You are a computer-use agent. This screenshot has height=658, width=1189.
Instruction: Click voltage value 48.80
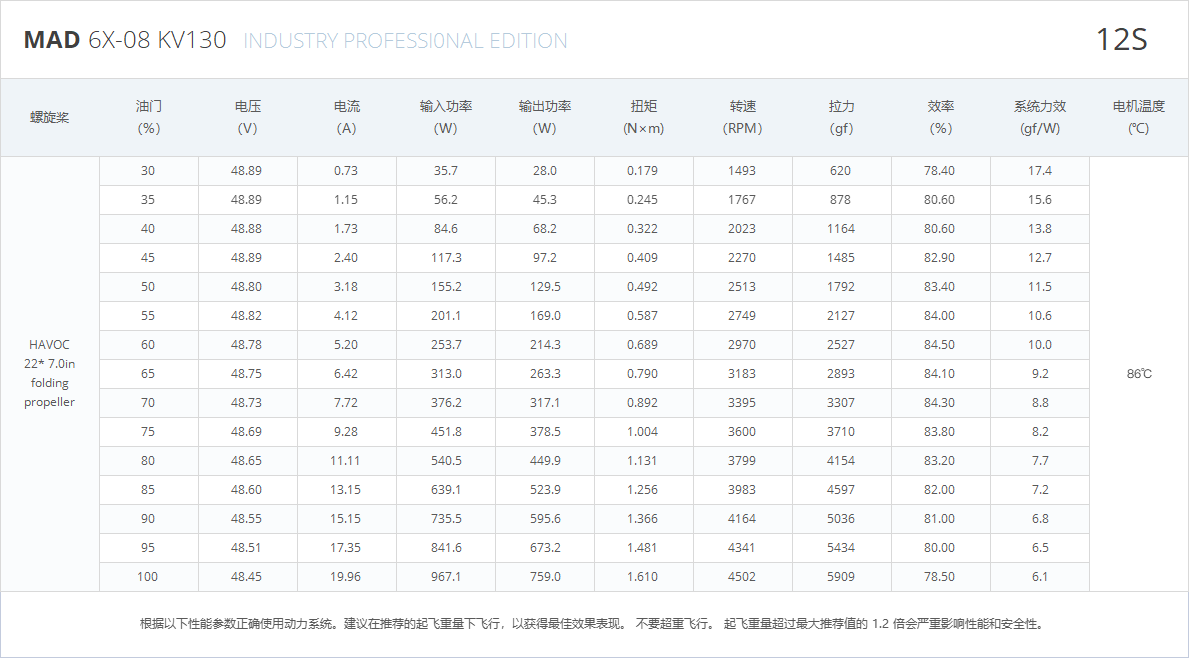click(246, 287)
